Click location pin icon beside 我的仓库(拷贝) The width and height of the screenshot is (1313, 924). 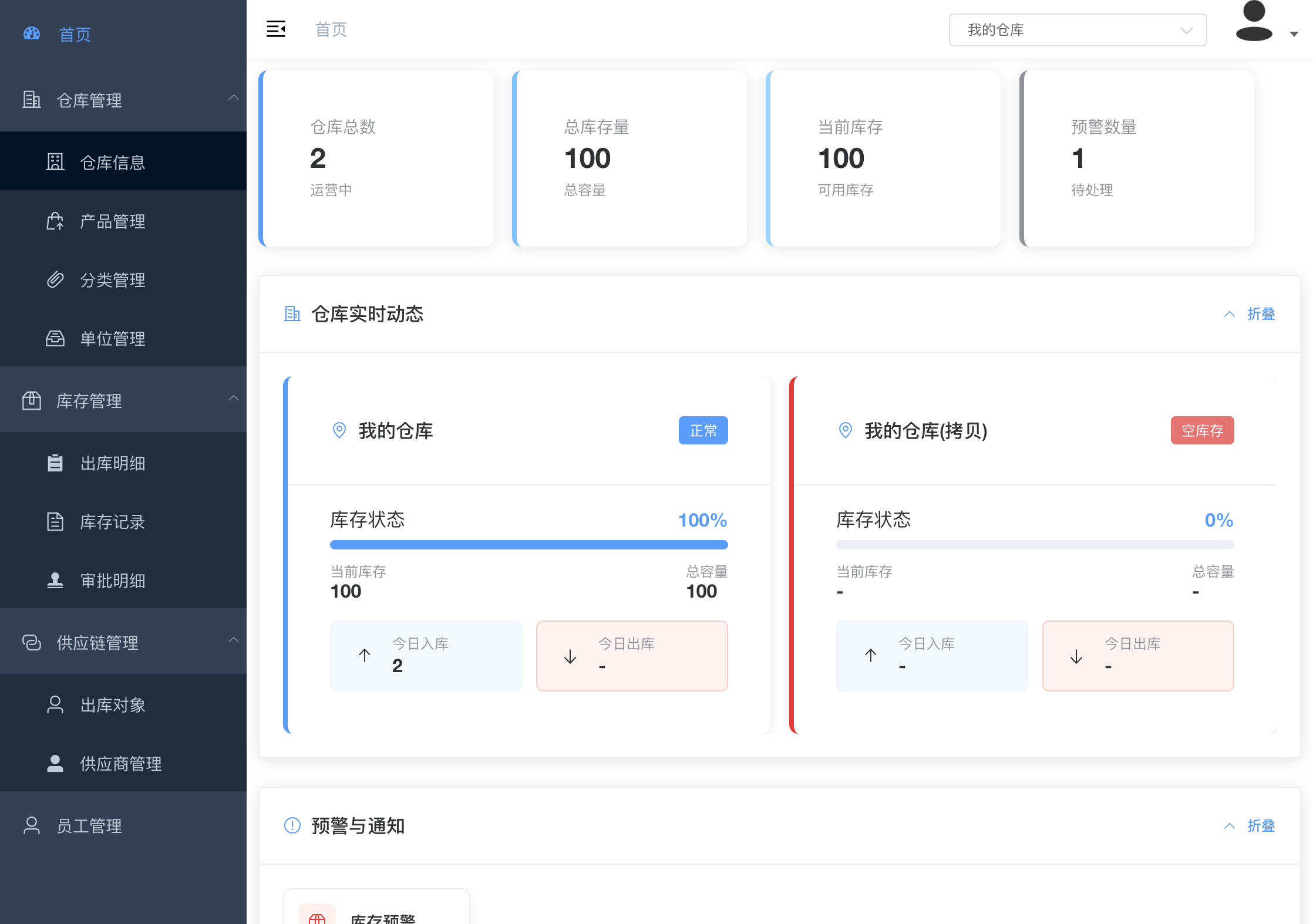[x=845, y=430]
